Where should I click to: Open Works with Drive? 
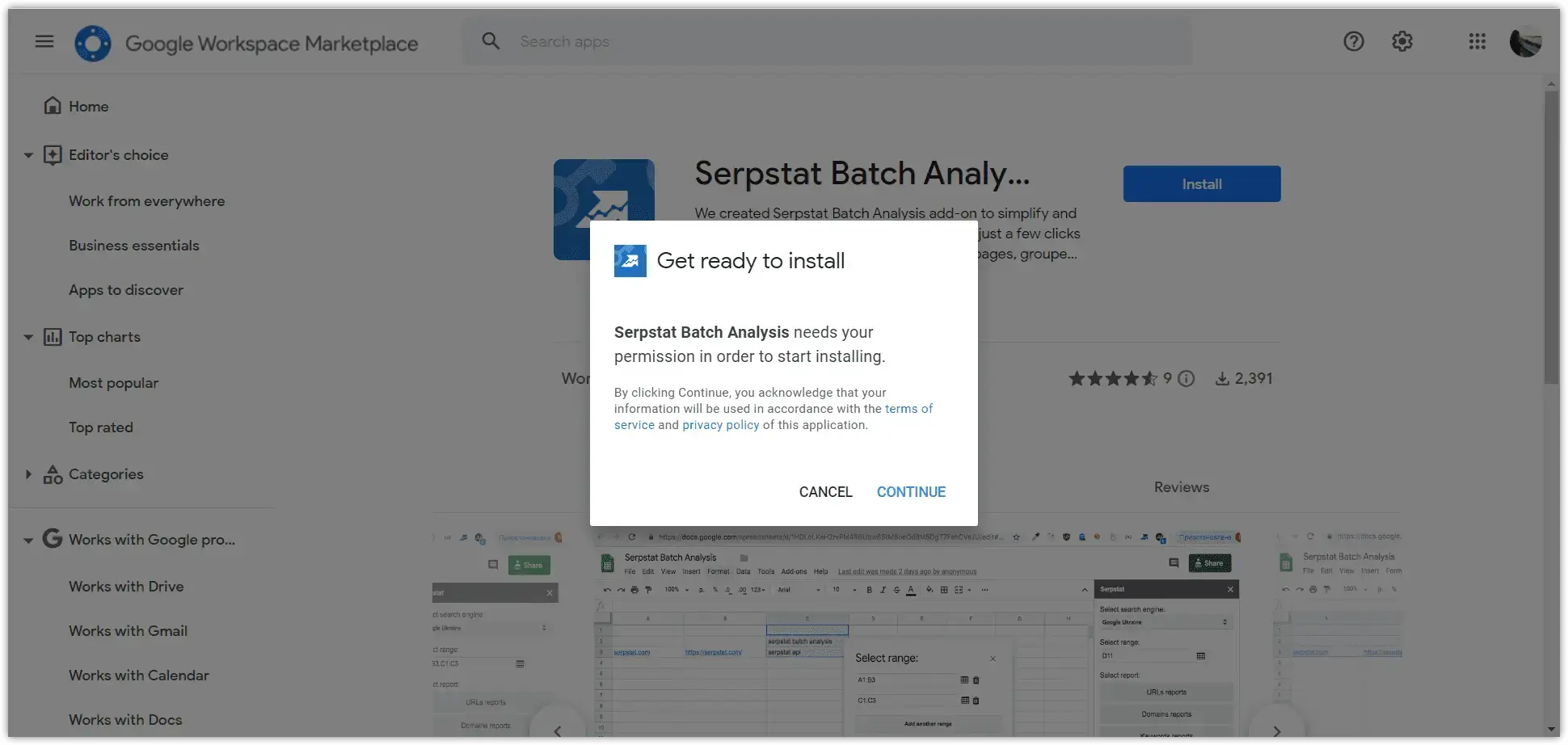coord(126,587)
